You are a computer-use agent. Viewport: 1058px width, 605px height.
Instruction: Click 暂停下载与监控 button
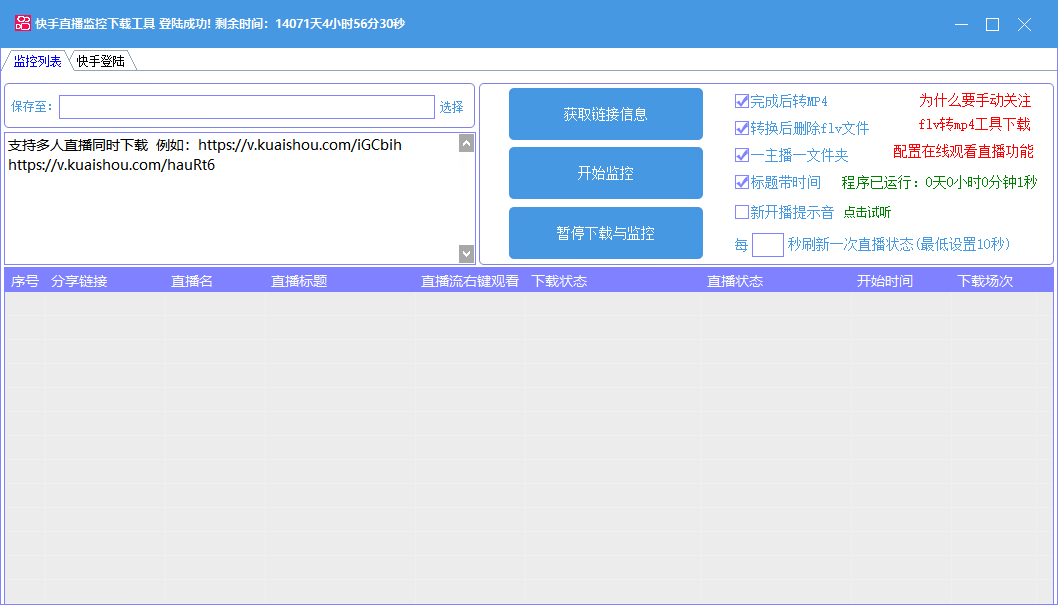click(x=606, y=233)
